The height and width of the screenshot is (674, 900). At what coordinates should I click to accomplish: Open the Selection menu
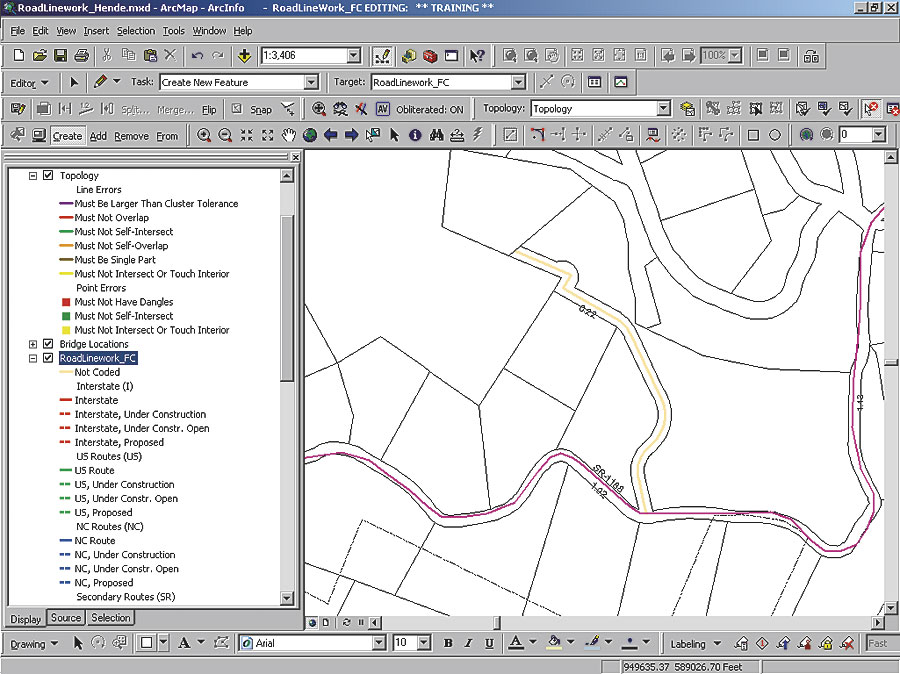136,31
